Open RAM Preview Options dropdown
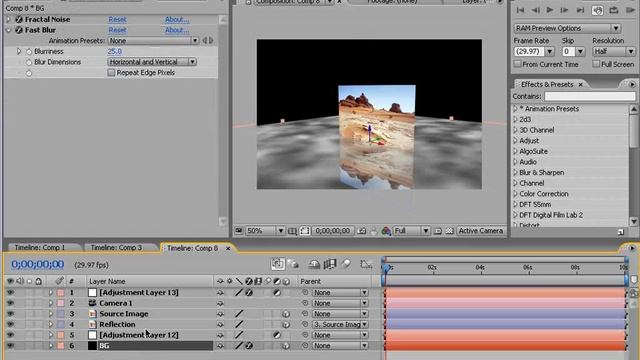Viewport: 640px width, 360px height. pyautogui.click(x=567, y=28)
